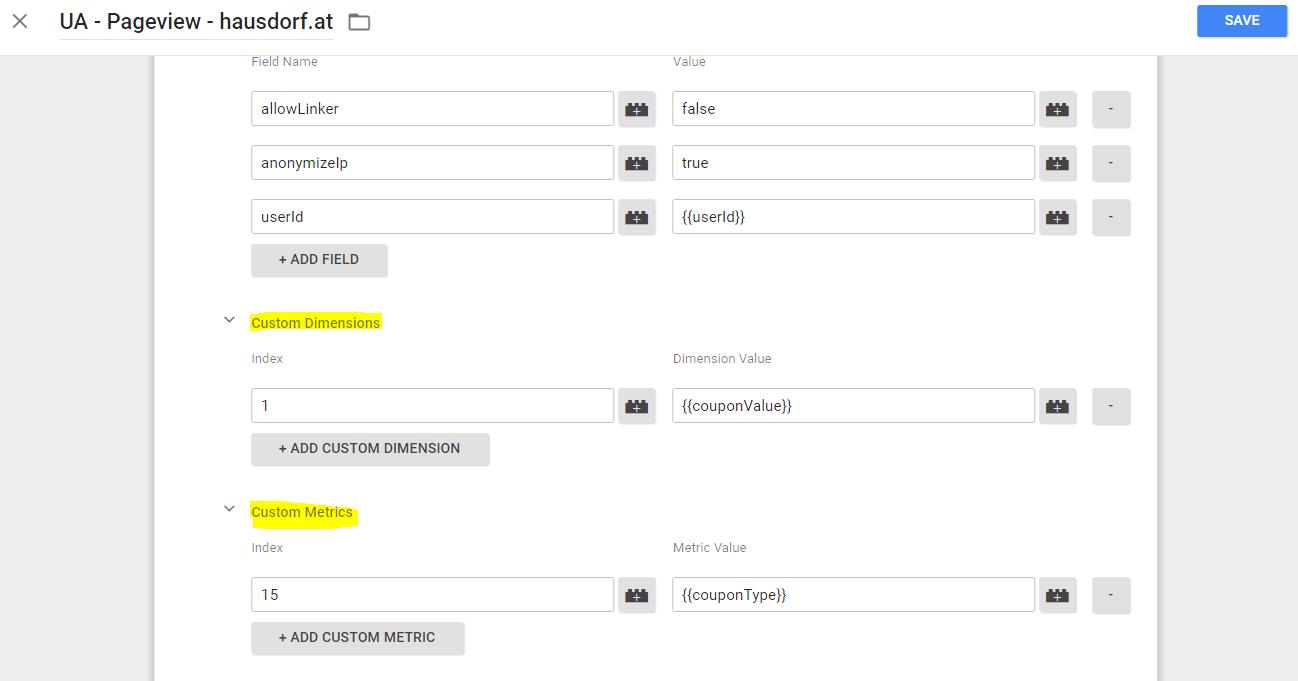Collapse the Custom Metrics section
Viewport: 1298px width, 681px height.
(229, 508)
